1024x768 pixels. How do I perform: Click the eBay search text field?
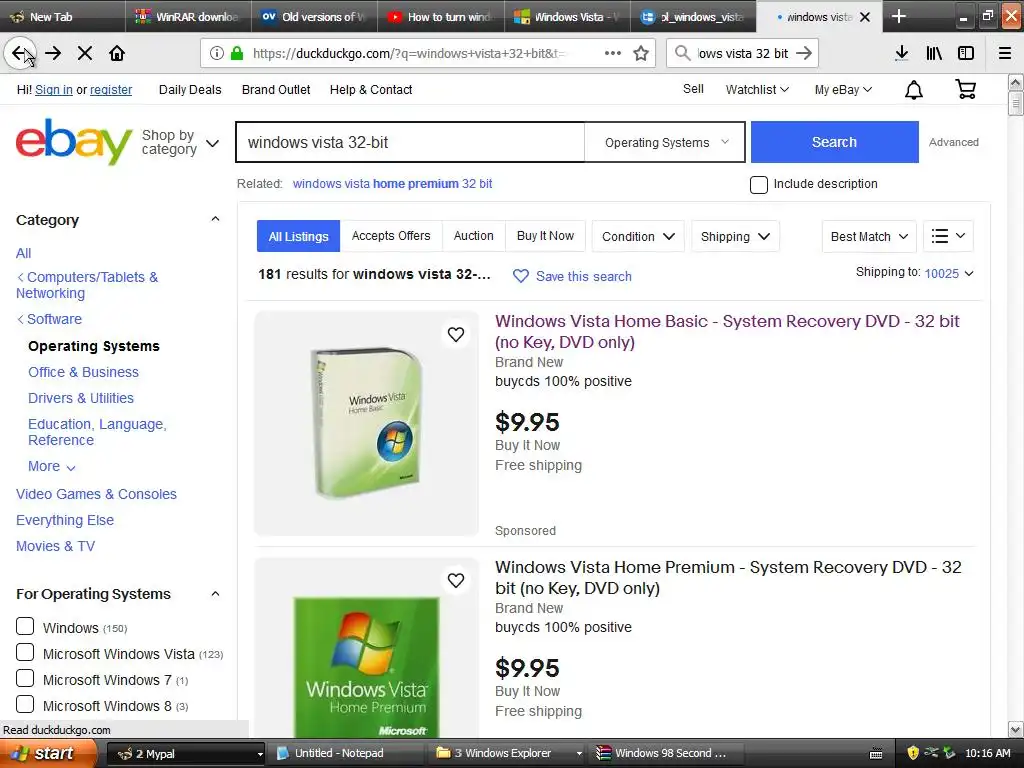[x=410, y=142]
